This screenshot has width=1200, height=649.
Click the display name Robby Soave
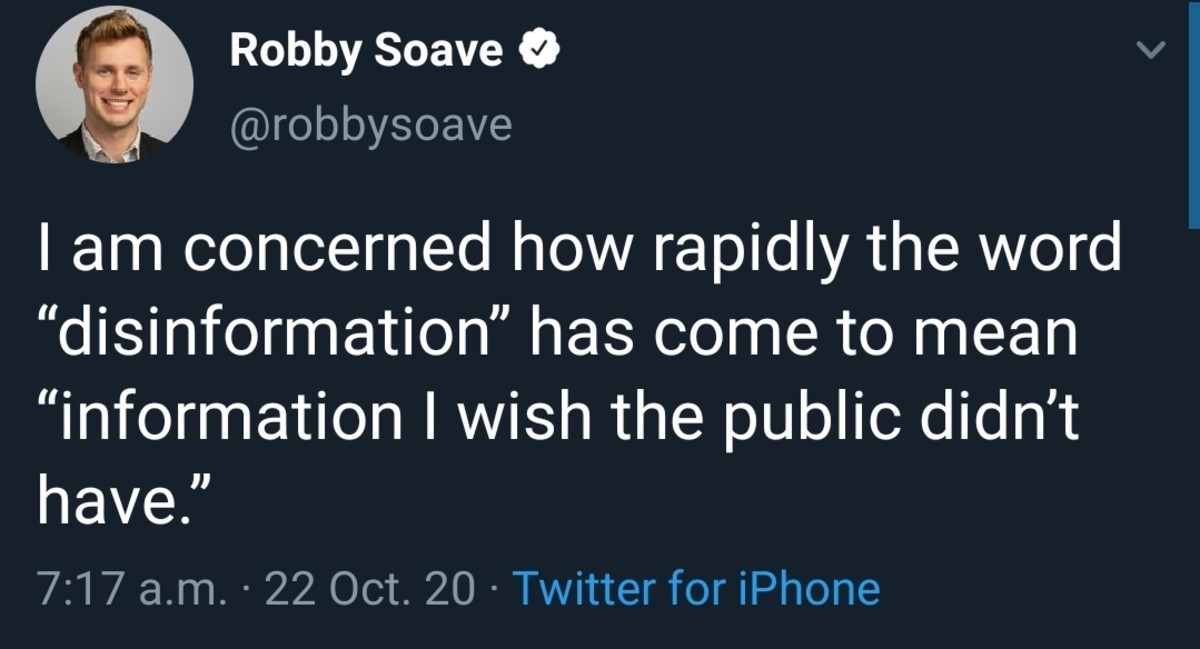point(366,50)
